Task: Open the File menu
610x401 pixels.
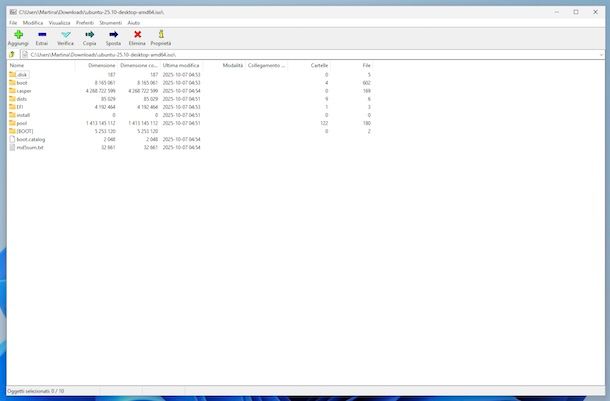Action: [13, 23]
